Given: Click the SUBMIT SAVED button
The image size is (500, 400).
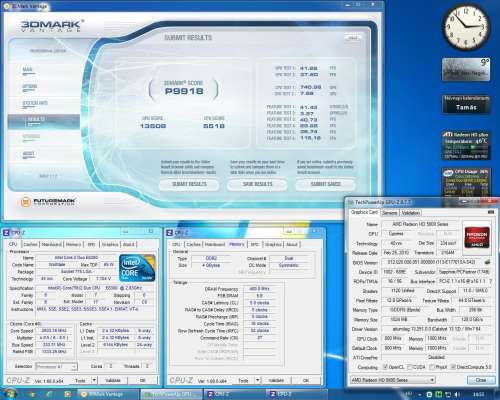Looking at the screenshot, I should (325, 184).
